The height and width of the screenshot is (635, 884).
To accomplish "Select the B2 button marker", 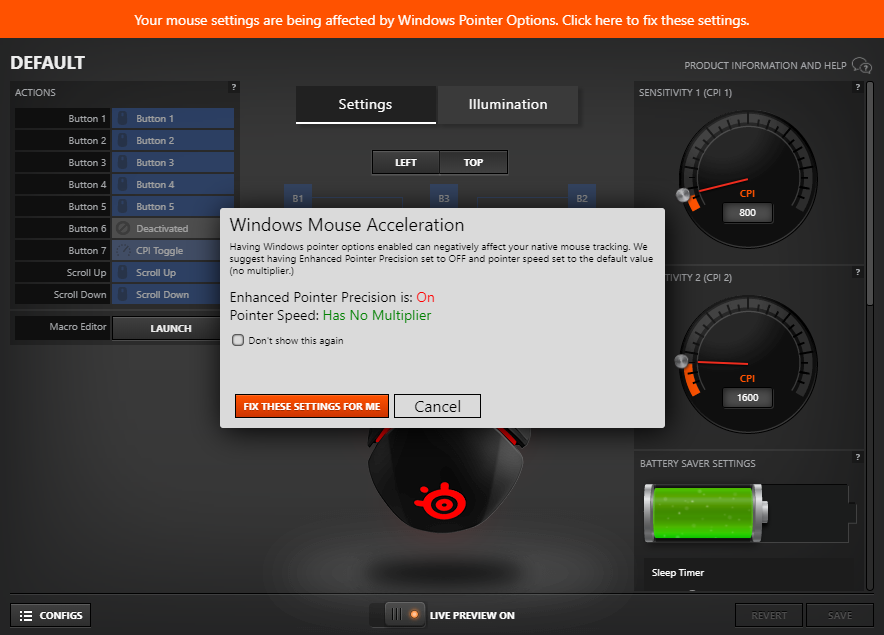I will [582, 198].
